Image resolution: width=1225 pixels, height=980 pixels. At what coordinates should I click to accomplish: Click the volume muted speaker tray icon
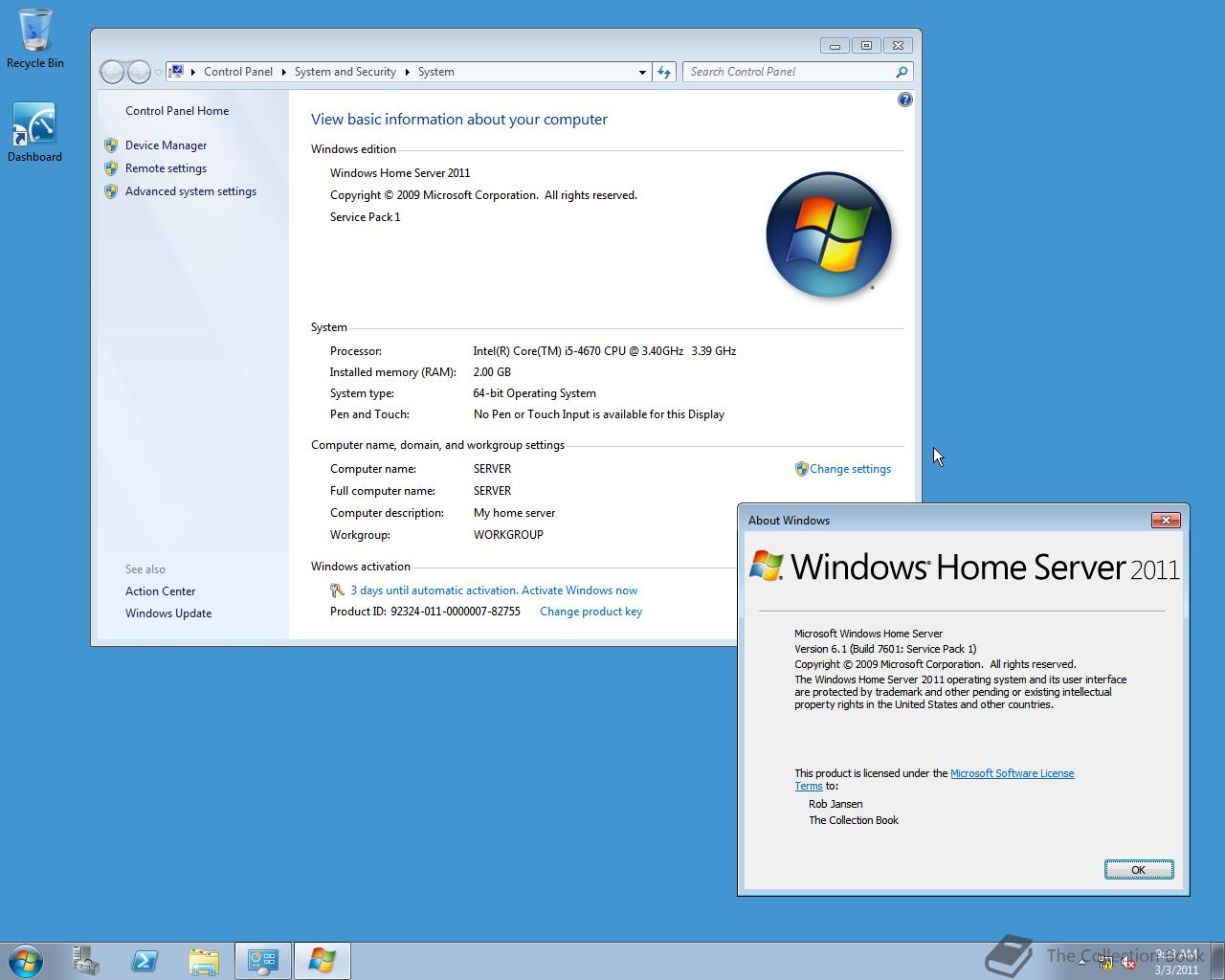pyautogui.click(x=1129, y=963)
